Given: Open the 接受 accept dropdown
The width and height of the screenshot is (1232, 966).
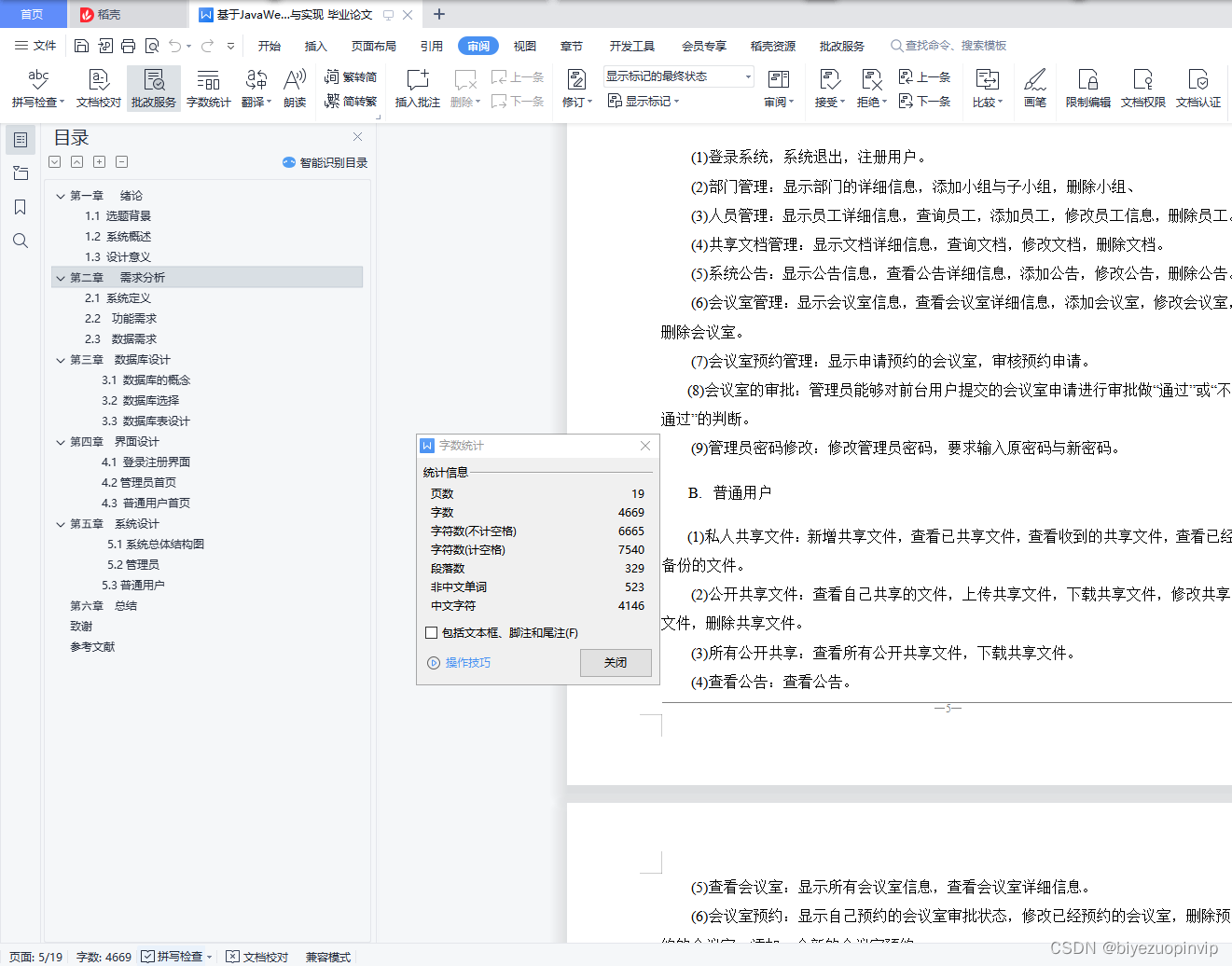Looking at the screenshot, I should pos(830,102).
